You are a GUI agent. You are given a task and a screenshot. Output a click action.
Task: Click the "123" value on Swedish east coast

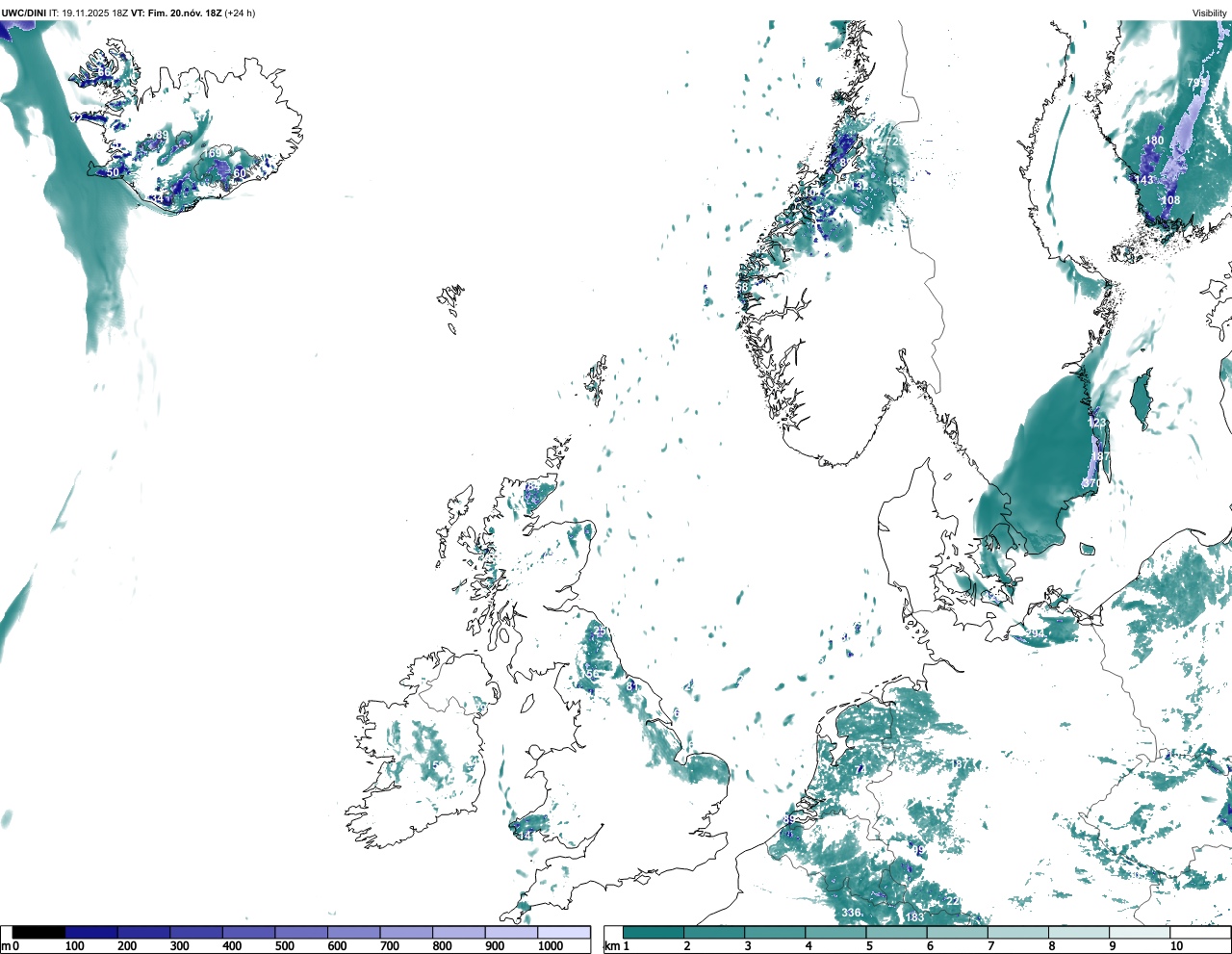[x=1097, y=423]
